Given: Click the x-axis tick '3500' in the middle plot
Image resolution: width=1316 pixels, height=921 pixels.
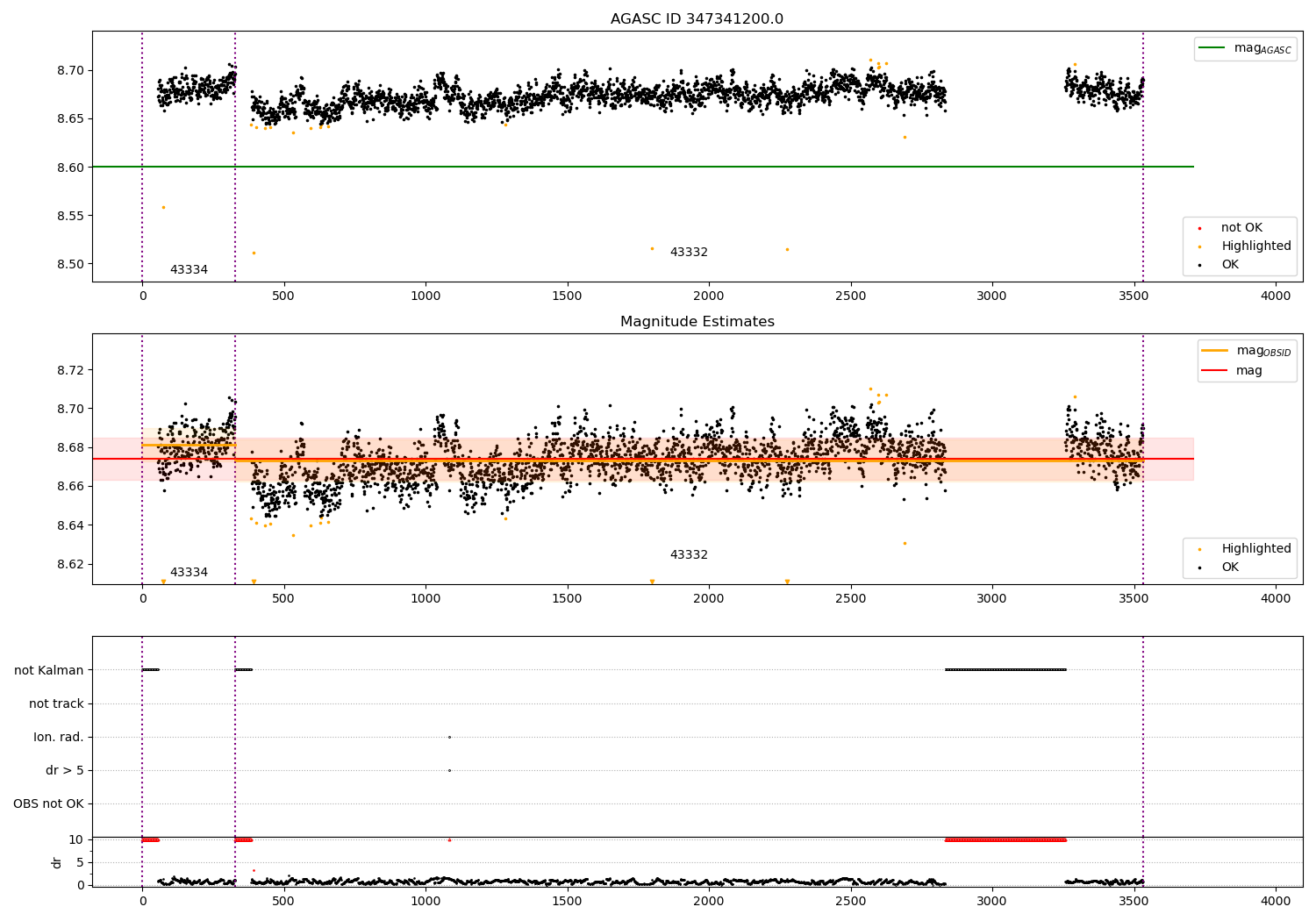Looking at the screenshot, I should (x=1134, y=598).
